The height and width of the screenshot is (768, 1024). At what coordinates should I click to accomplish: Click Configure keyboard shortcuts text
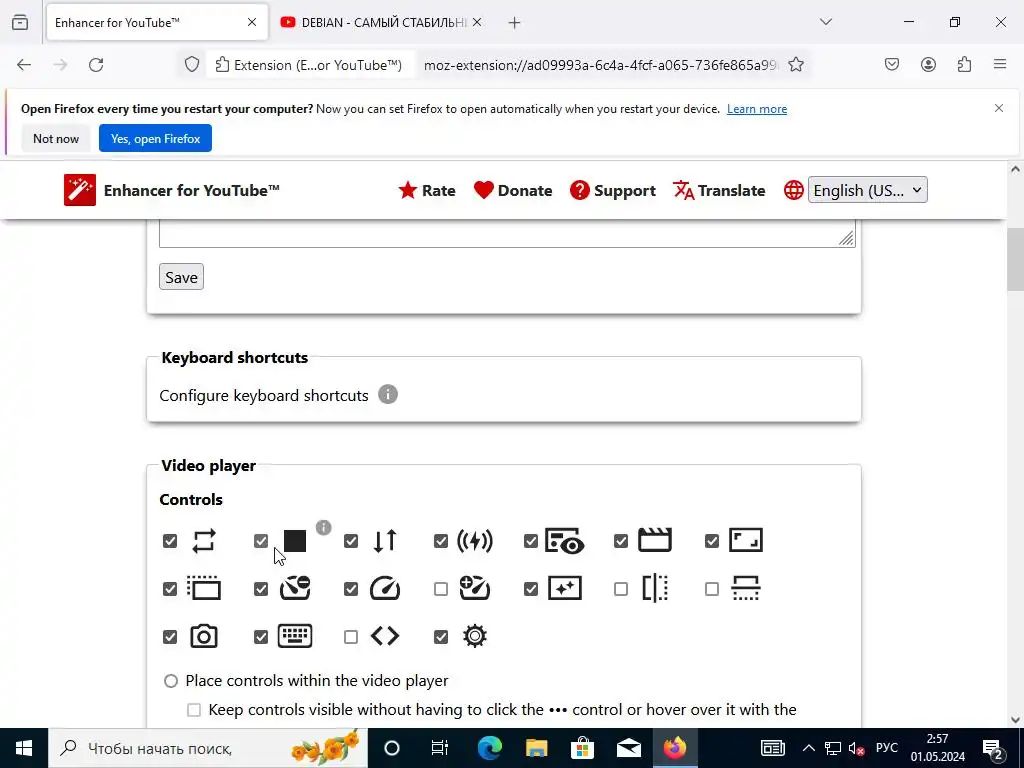[264, 396]
